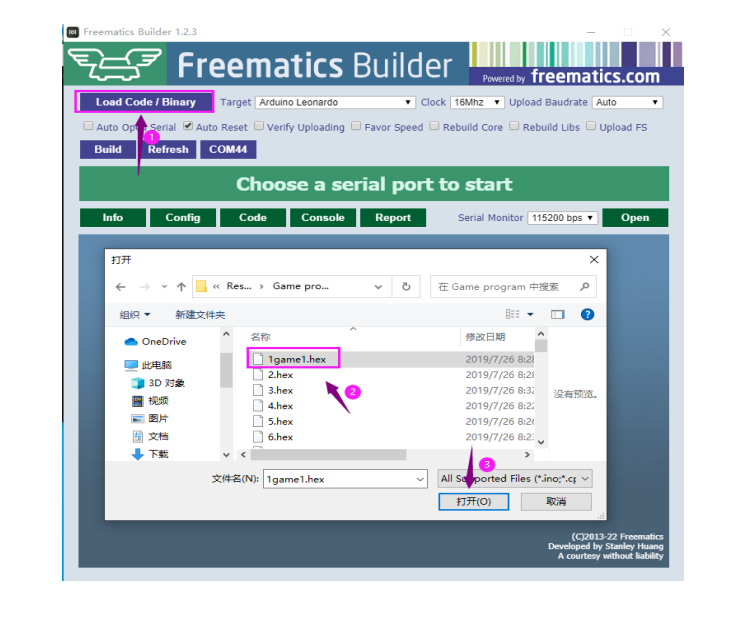This screenshot has height=622, width=731.
Task: Open the Target board dropdown
Action: click(x=335, y=102)
